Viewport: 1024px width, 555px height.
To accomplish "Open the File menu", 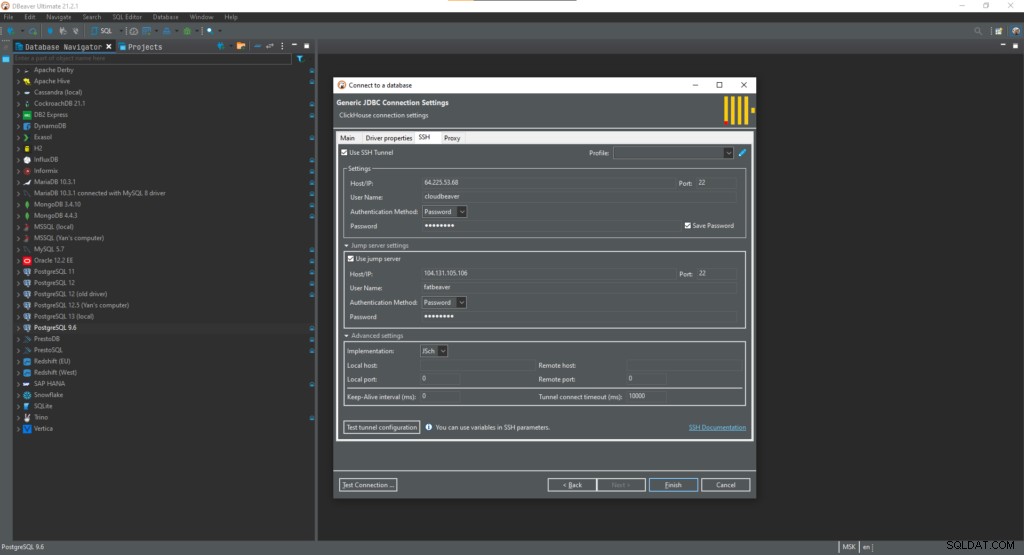I will tap(8, 17).
